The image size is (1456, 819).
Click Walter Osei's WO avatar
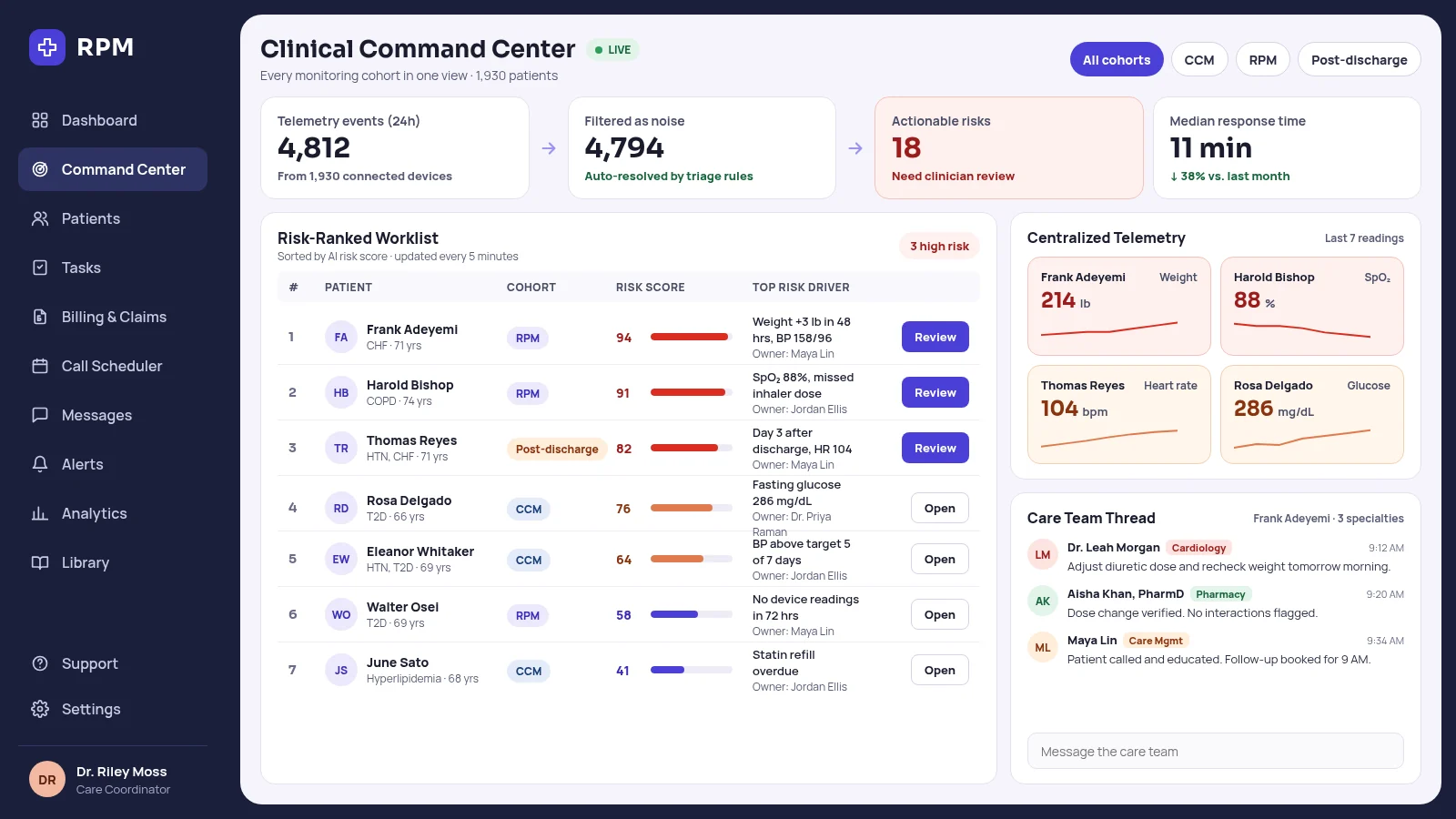click(341, 615)
